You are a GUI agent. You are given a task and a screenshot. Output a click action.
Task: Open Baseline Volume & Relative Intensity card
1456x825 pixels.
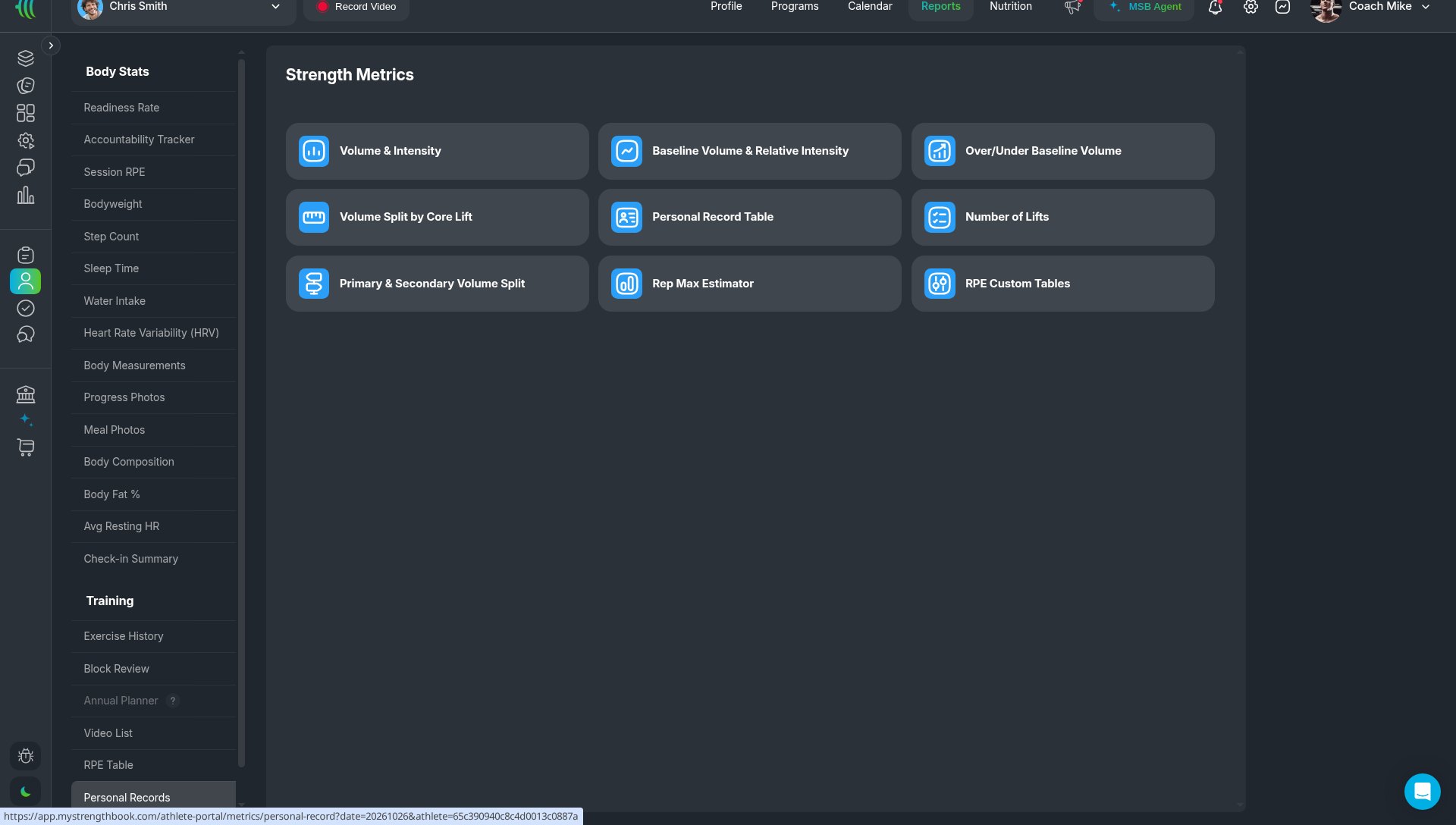[750, 151]
